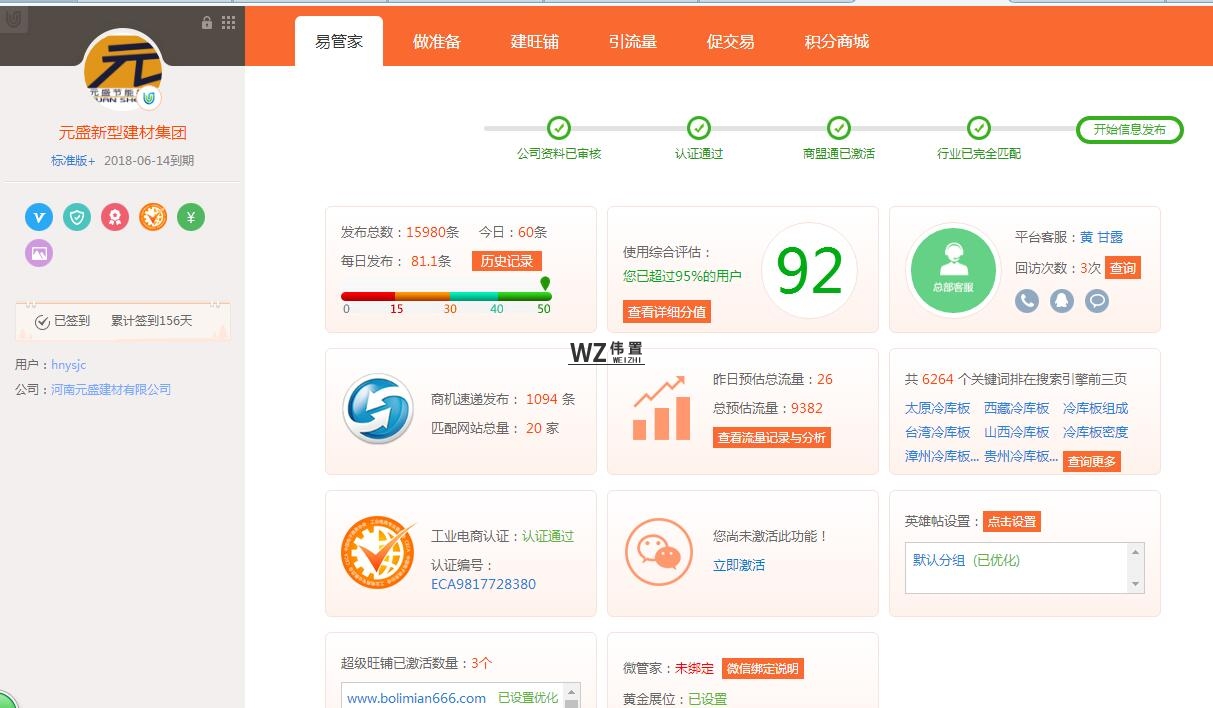
Task: Toggle the lock icon at the top bar
Action: 206,21
